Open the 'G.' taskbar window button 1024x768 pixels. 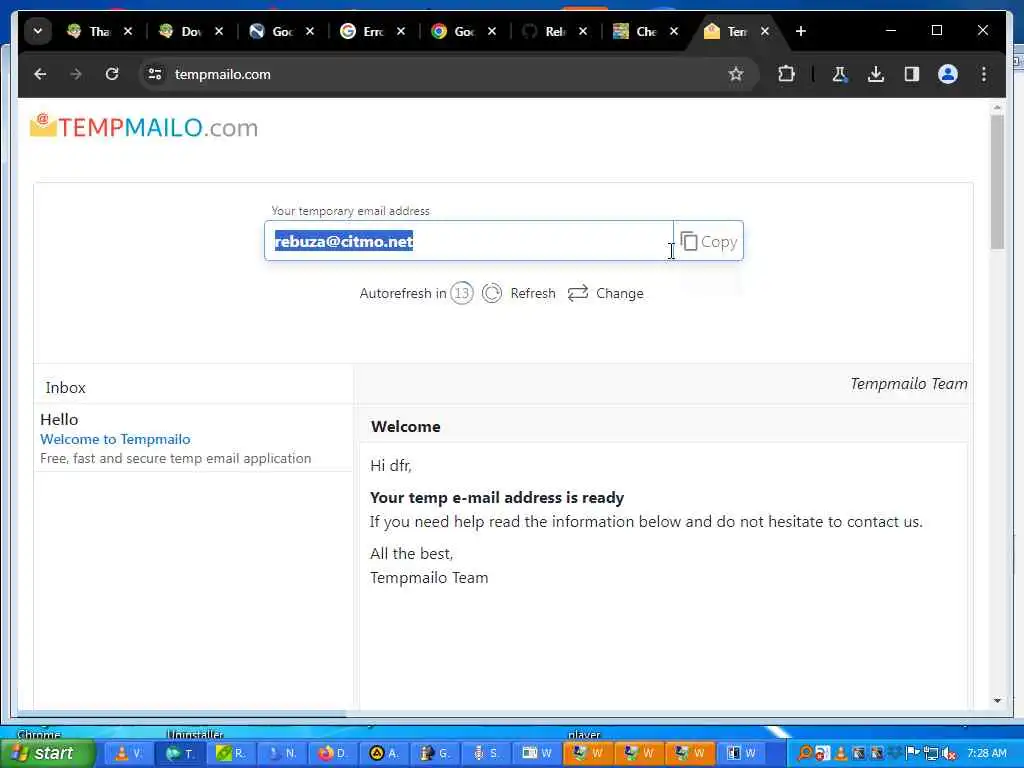coord(435,754)
